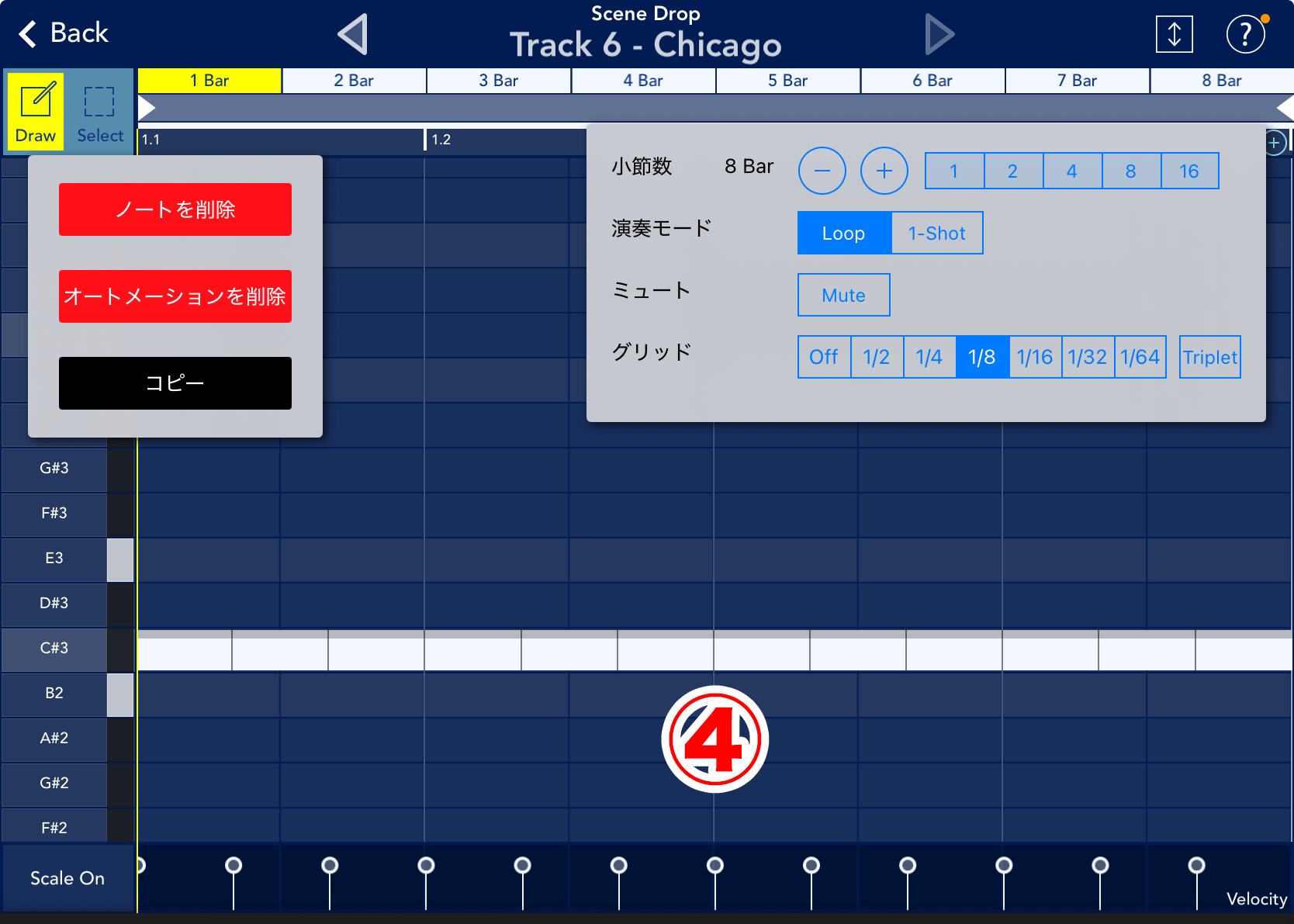
Task: Tap loop end triangle marker
Action: point(1285,108)
